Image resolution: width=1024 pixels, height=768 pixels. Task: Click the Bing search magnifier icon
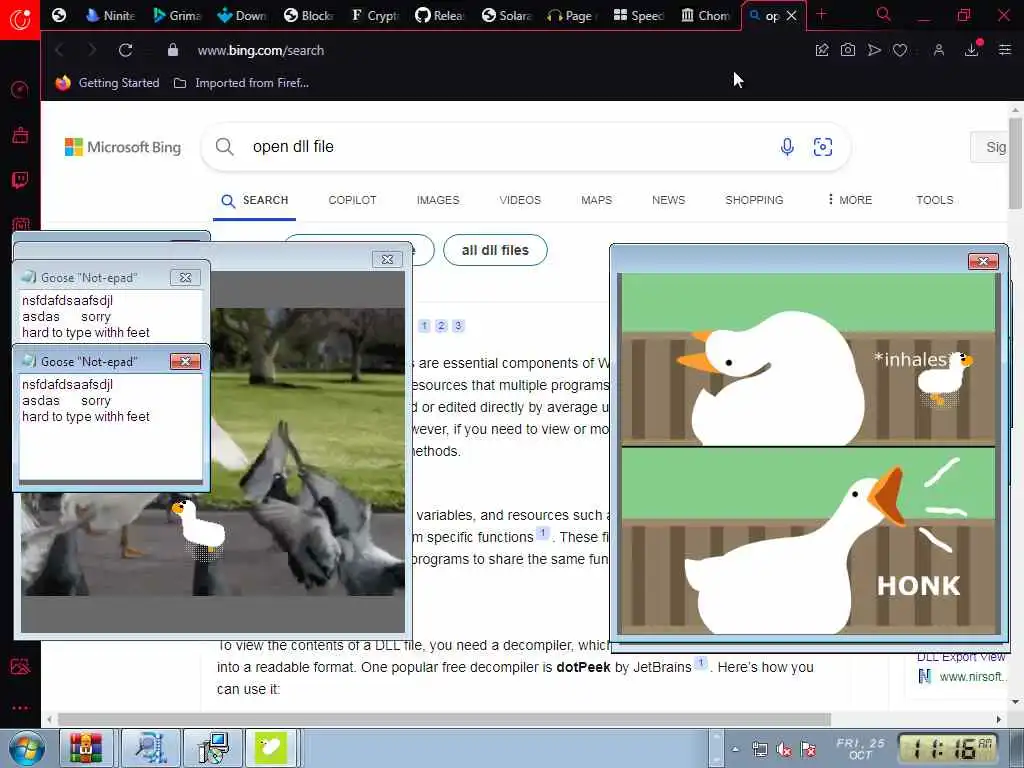(225, 147)
